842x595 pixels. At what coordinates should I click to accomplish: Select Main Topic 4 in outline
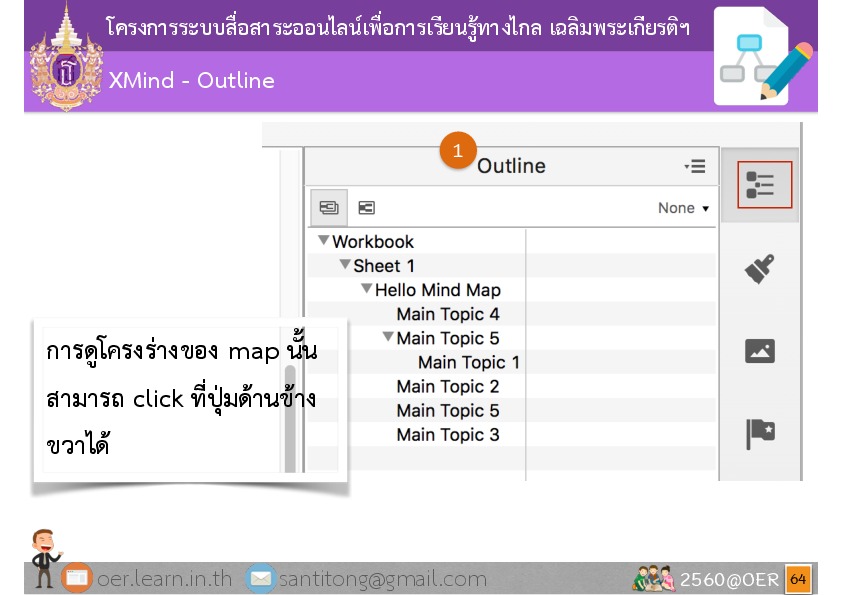tap(447, 314)
